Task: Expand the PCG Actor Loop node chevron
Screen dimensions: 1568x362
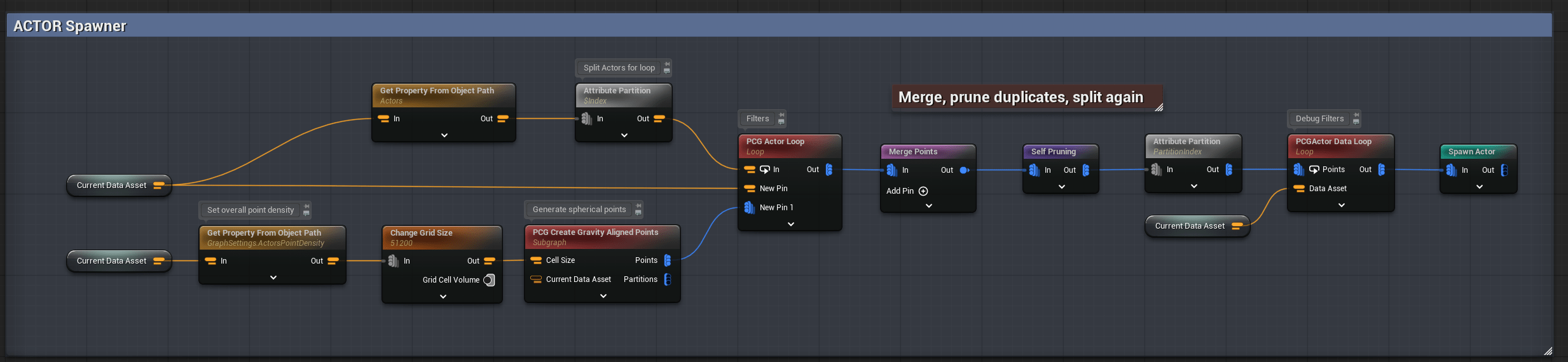Action: click(x=790, y=224)
